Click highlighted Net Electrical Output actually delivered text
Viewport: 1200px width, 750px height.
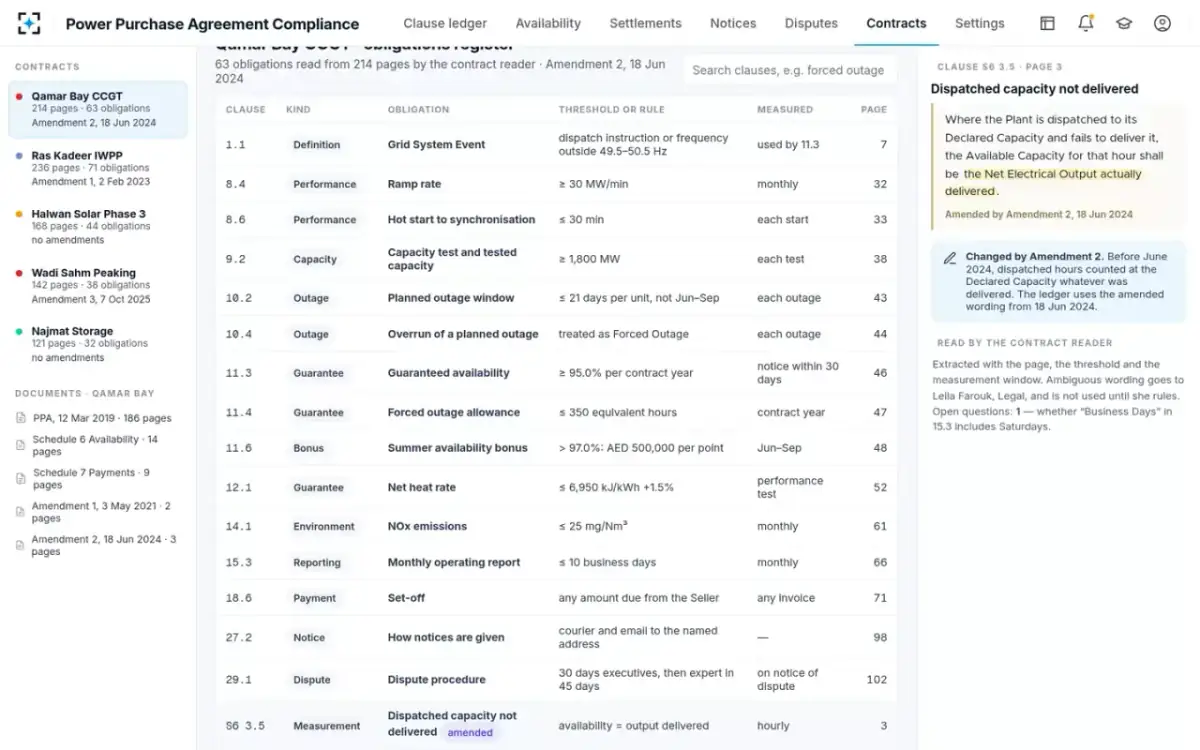(x=1045, y=182)
